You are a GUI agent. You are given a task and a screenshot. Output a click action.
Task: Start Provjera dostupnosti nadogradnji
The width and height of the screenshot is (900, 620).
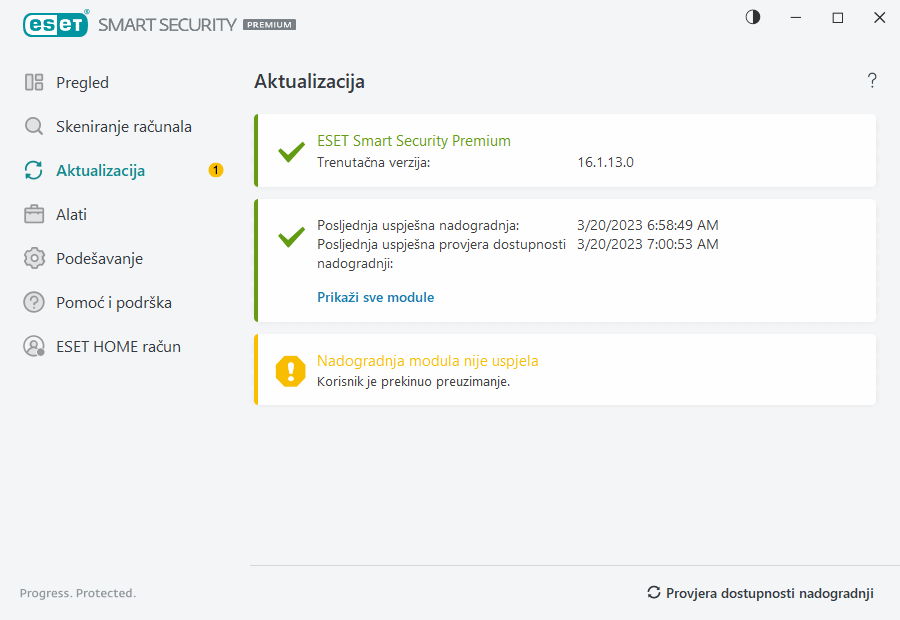coord(770,593)
